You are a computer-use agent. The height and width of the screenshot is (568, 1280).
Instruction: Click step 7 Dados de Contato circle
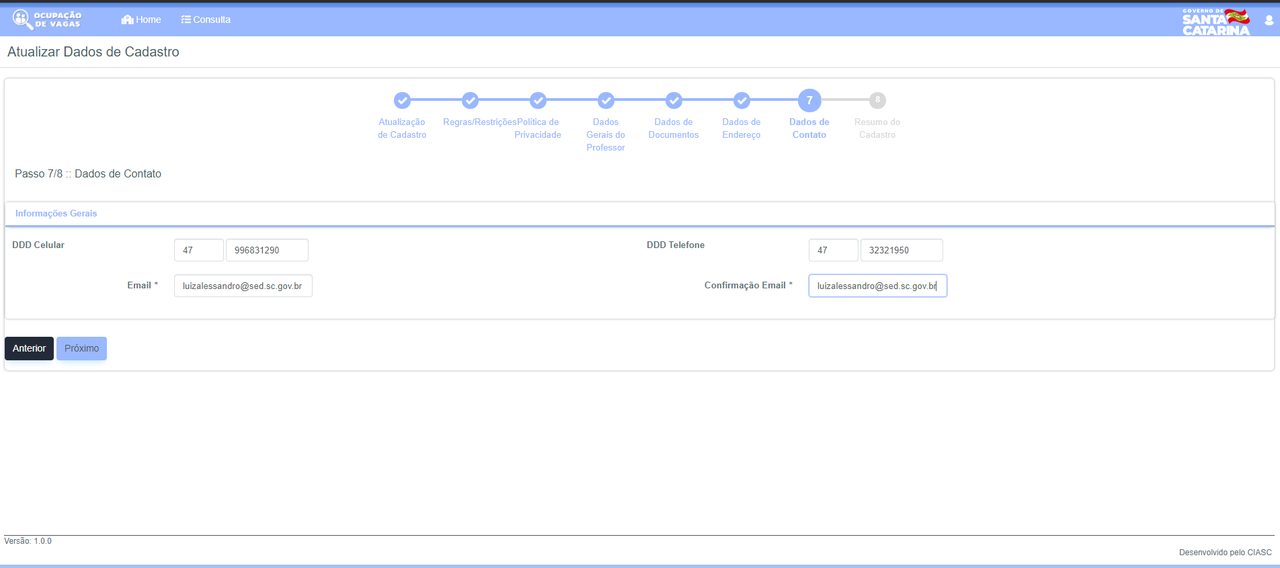pos(809,100)
